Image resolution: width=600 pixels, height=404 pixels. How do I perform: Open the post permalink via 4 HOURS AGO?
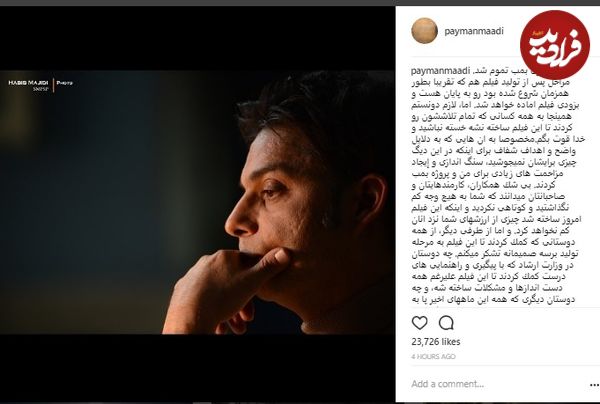coord(434,357)
